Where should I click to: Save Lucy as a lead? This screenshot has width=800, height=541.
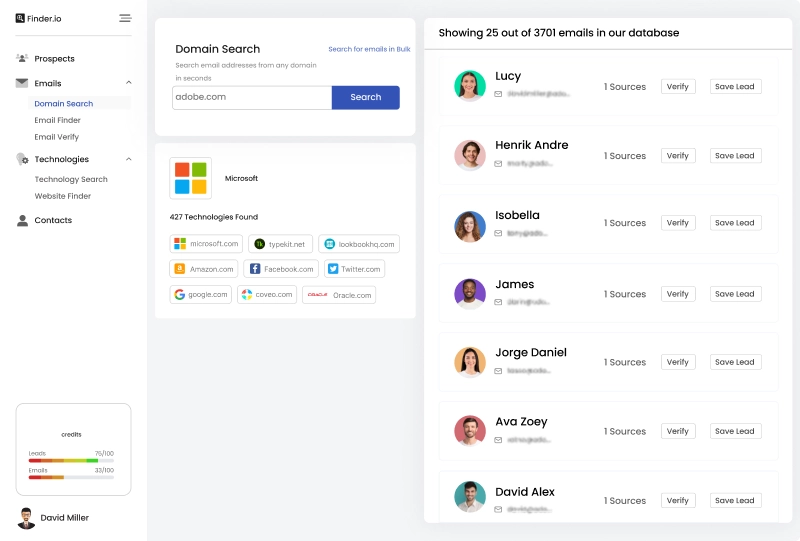(x=735, y=87)
